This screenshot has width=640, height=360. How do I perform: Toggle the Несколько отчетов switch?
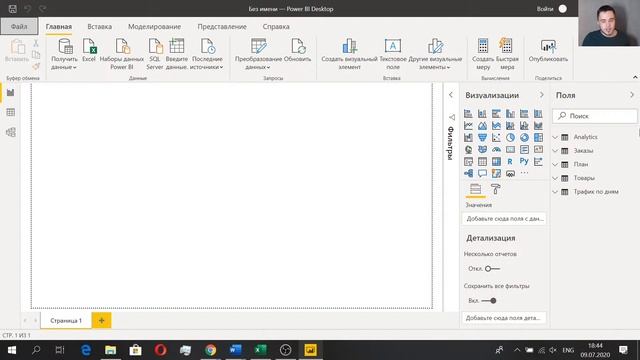(x=492, y=269)
